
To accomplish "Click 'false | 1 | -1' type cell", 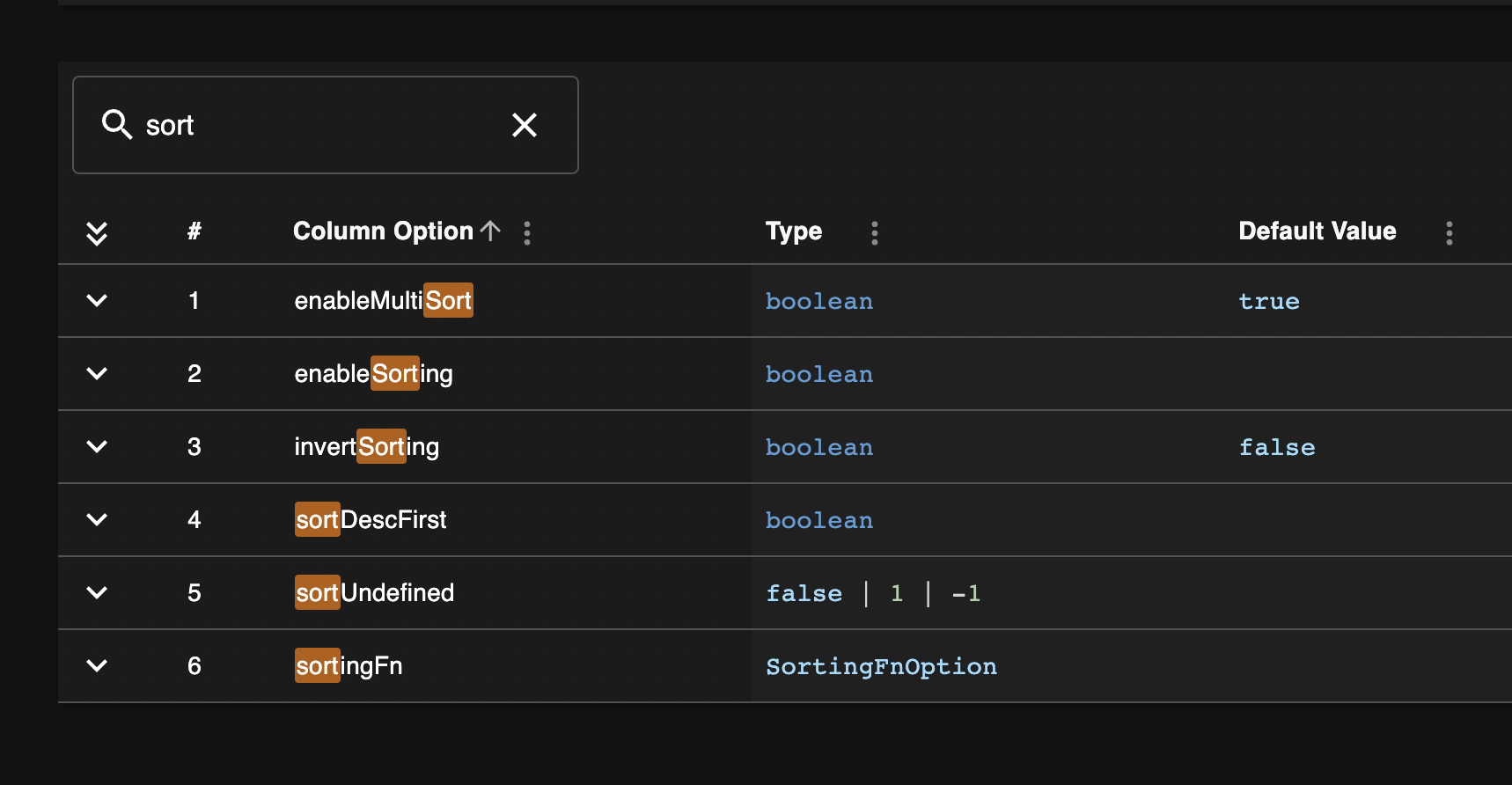I will [x=873, y=593].
